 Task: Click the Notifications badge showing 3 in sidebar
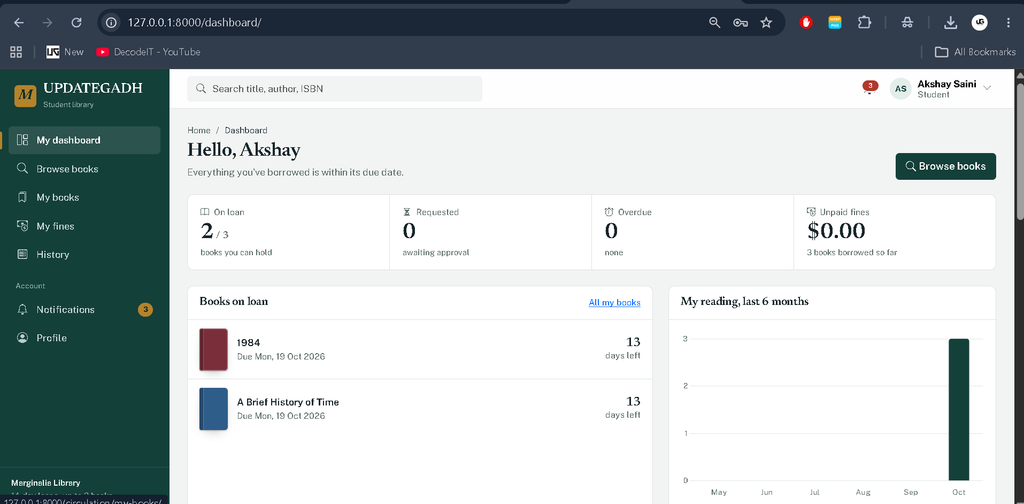(x=146, y=309)
